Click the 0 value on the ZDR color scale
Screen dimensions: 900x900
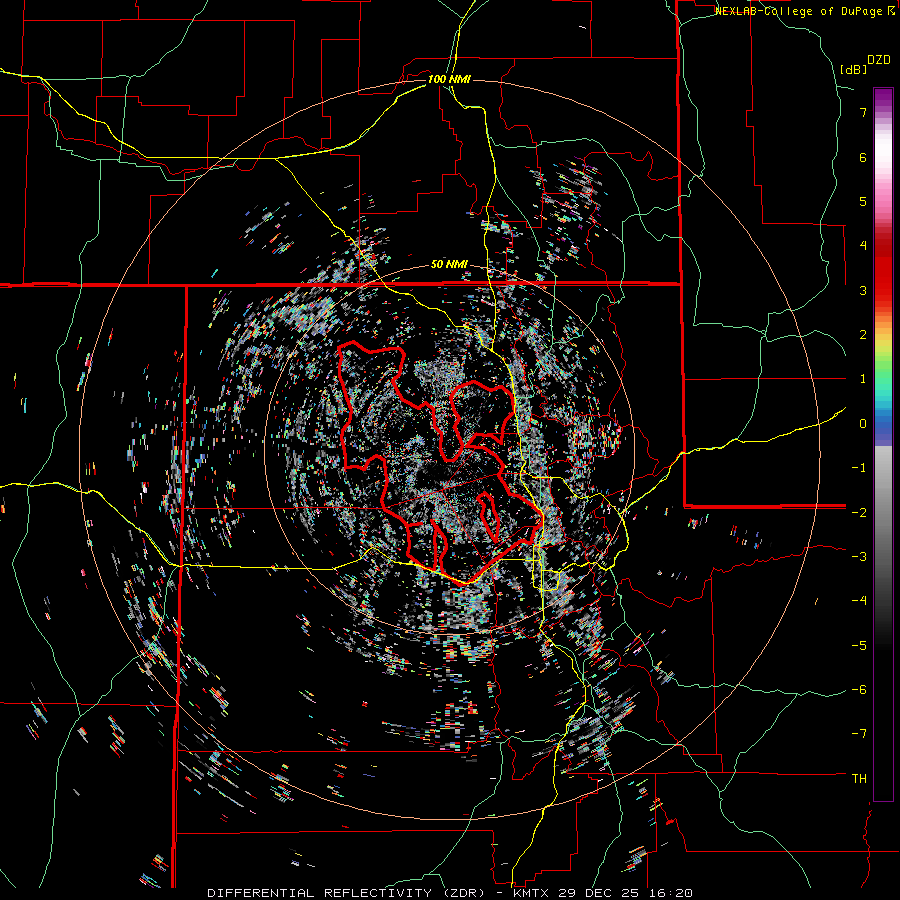pos(863,424)
